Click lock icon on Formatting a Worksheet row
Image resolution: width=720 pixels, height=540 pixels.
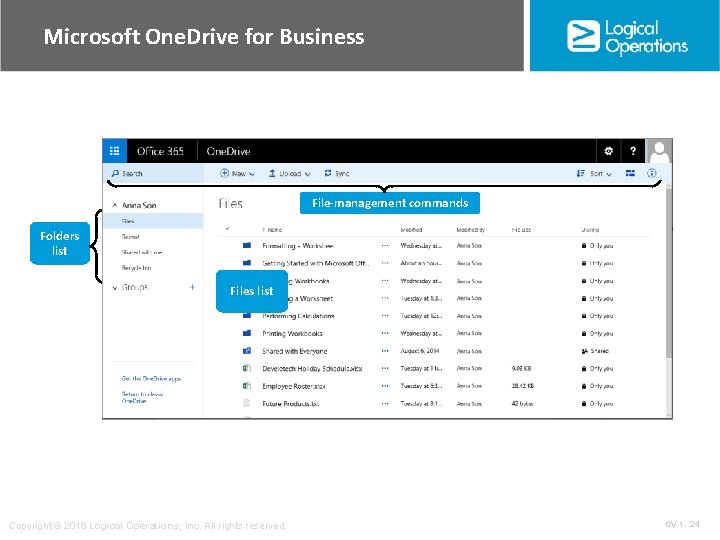click(584, 246)
